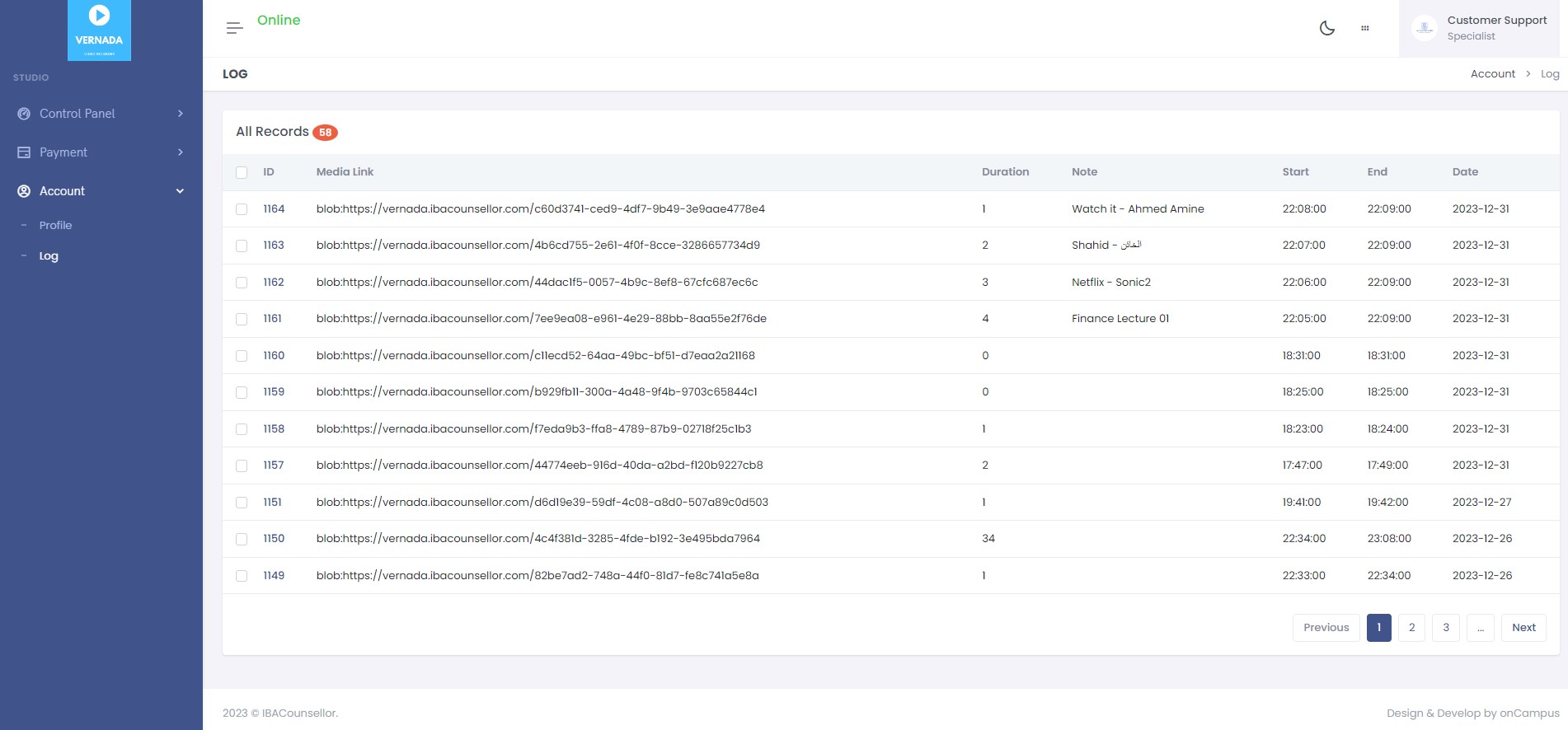Screen dimensions: 1568x730
Task: Open the apps grid icon
Action: tap(1364, 28)
